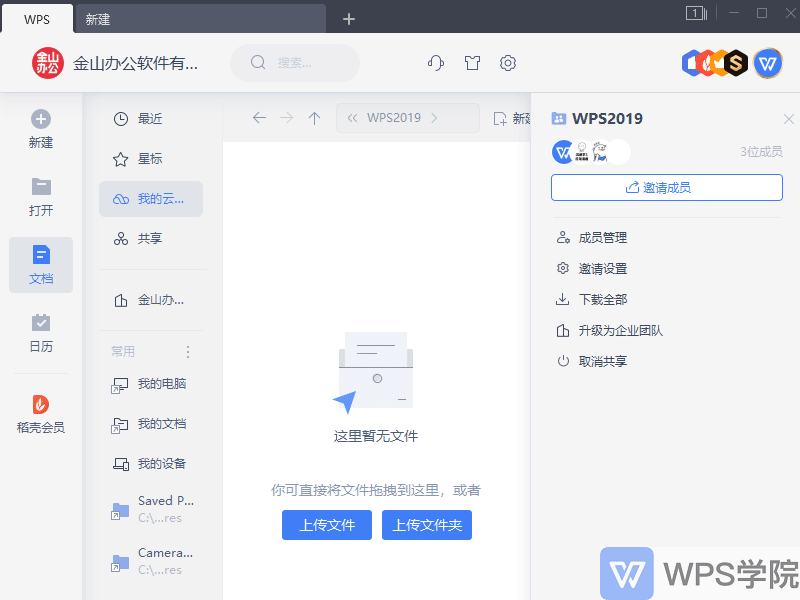
Task: Click WPS2019 in the path bar
Action: (393, 118)
